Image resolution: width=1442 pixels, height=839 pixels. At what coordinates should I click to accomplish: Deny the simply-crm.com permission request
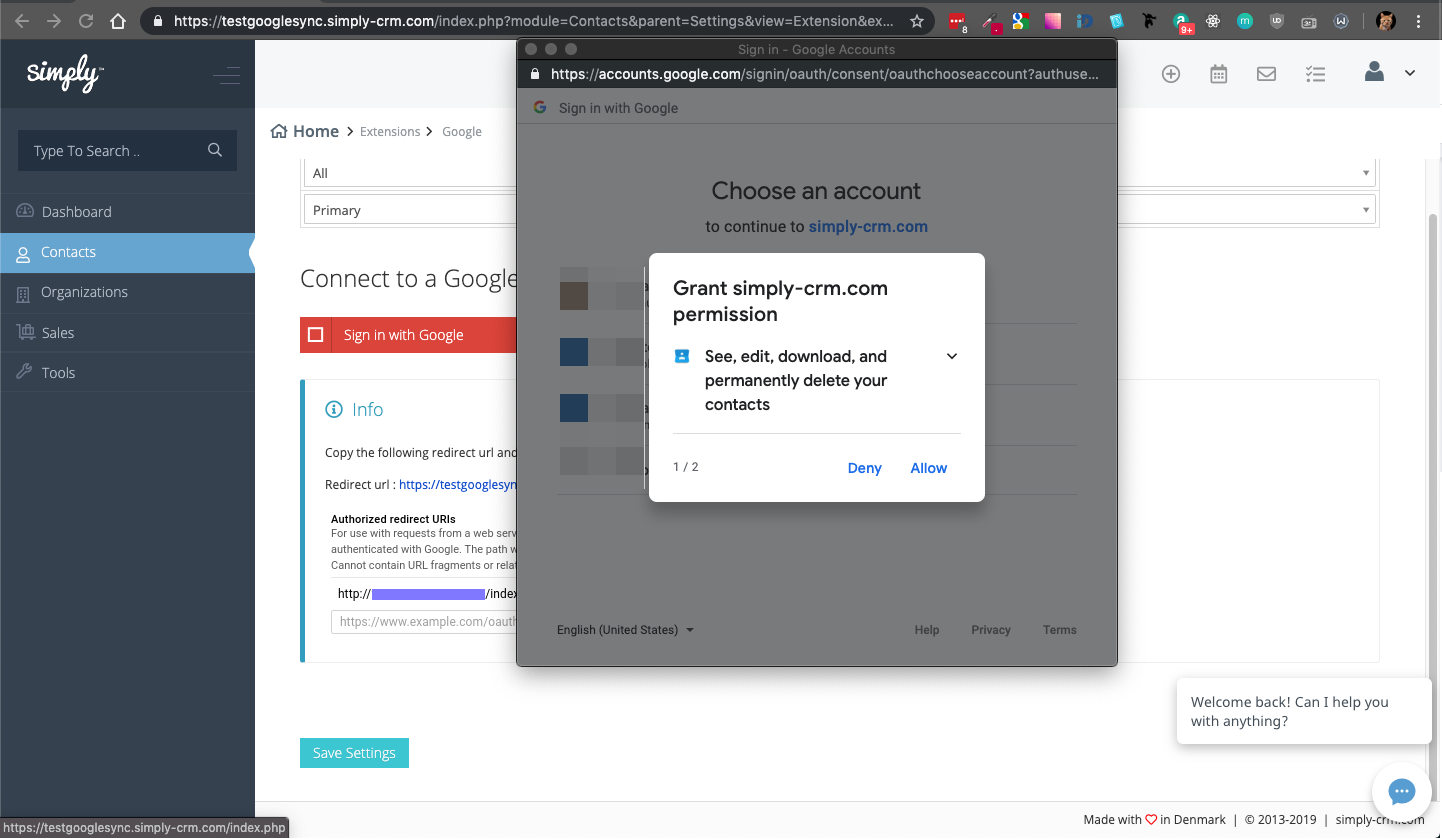(x=864, y=468)
